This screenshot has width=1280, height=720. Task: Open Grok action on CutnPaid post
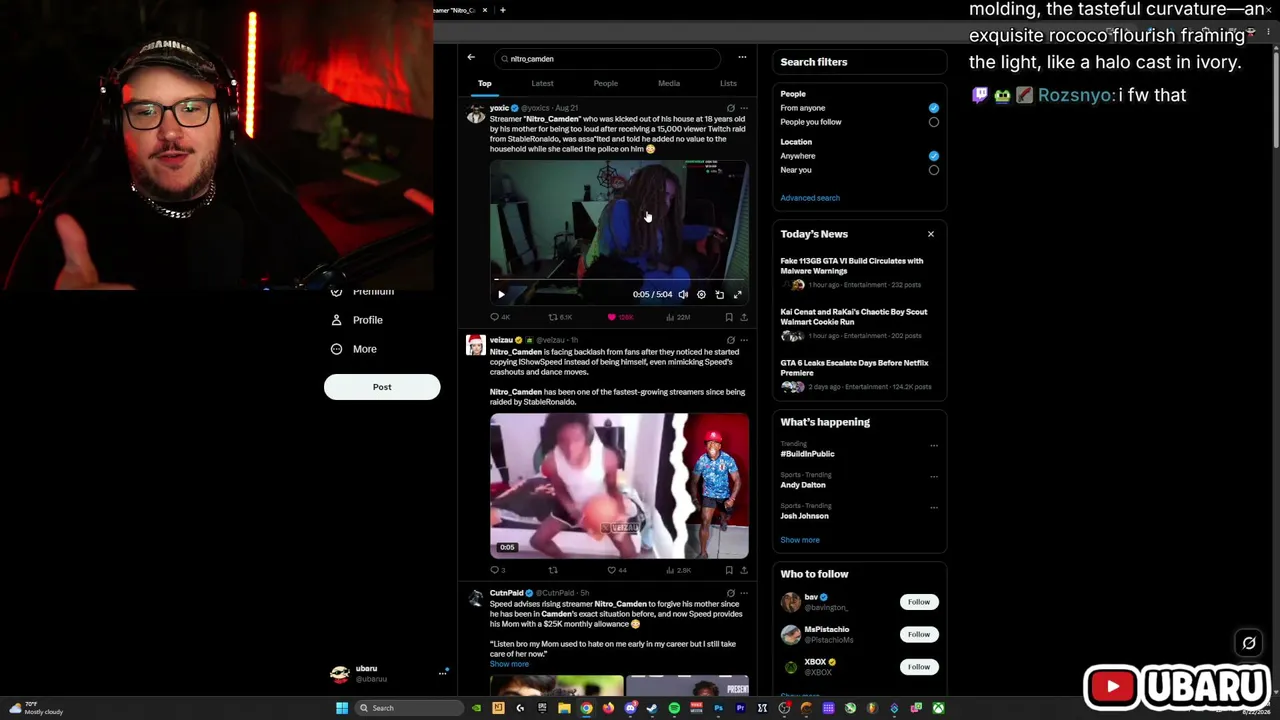point(730,593)
